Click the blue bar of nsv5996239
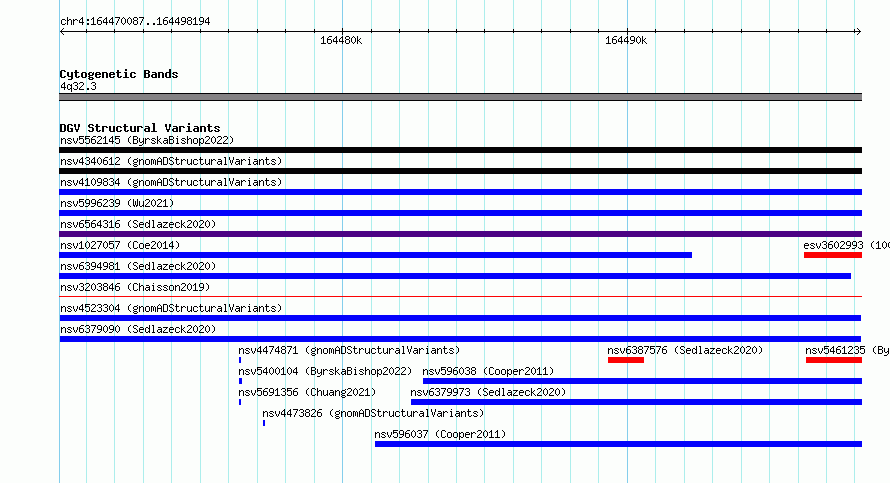 (460, 213)
